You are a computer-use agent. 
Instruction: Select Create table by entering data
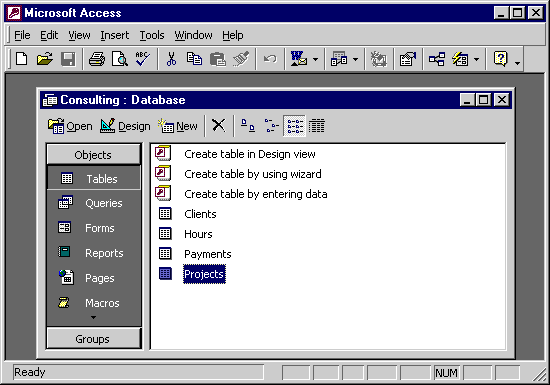tap(255, 194)
